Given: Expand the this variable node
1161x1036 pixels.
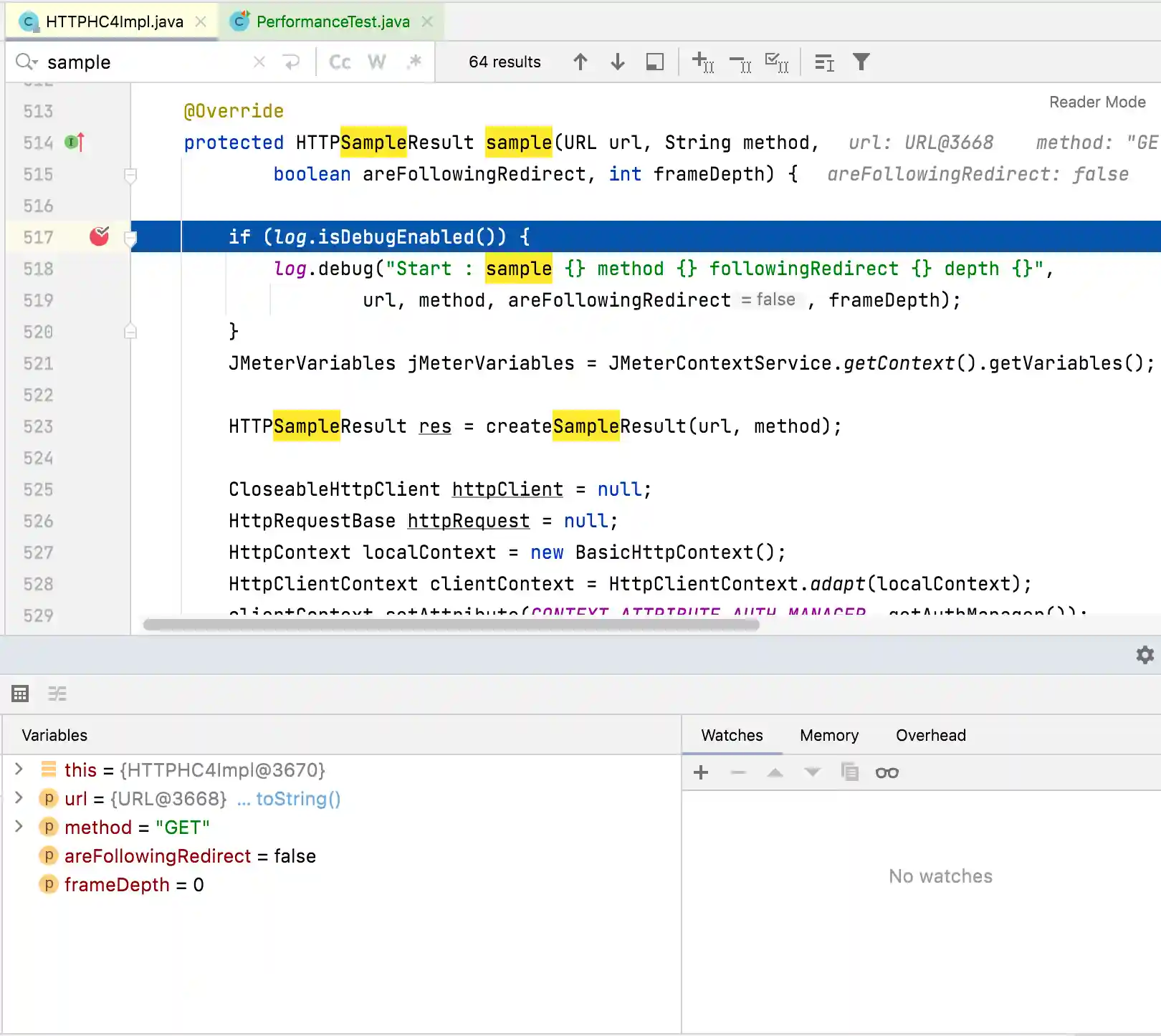Looking at the screenshot, I should click(x=19, y=769).
